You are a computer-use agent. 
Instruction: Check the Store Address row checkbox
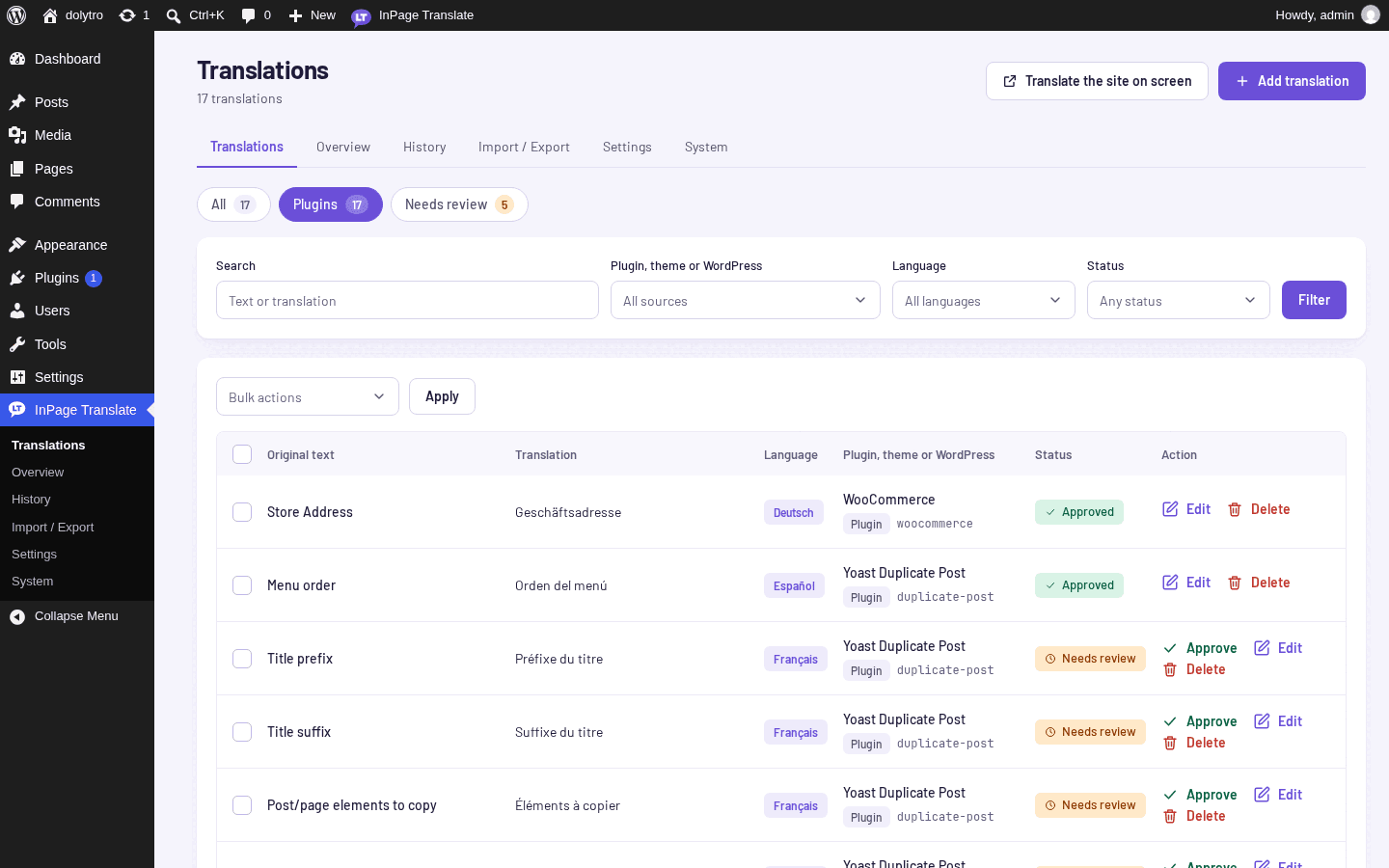click(242, 512)
